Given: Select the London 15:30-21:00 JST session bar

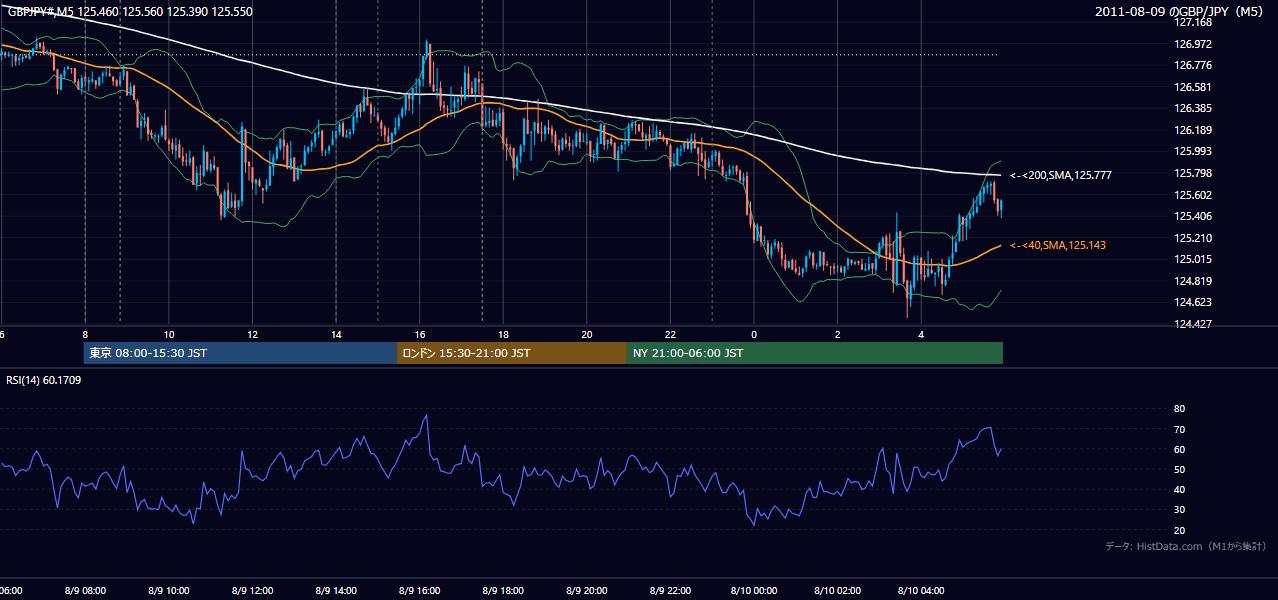Looking at the screenshot, I should (x=512, y=353).
